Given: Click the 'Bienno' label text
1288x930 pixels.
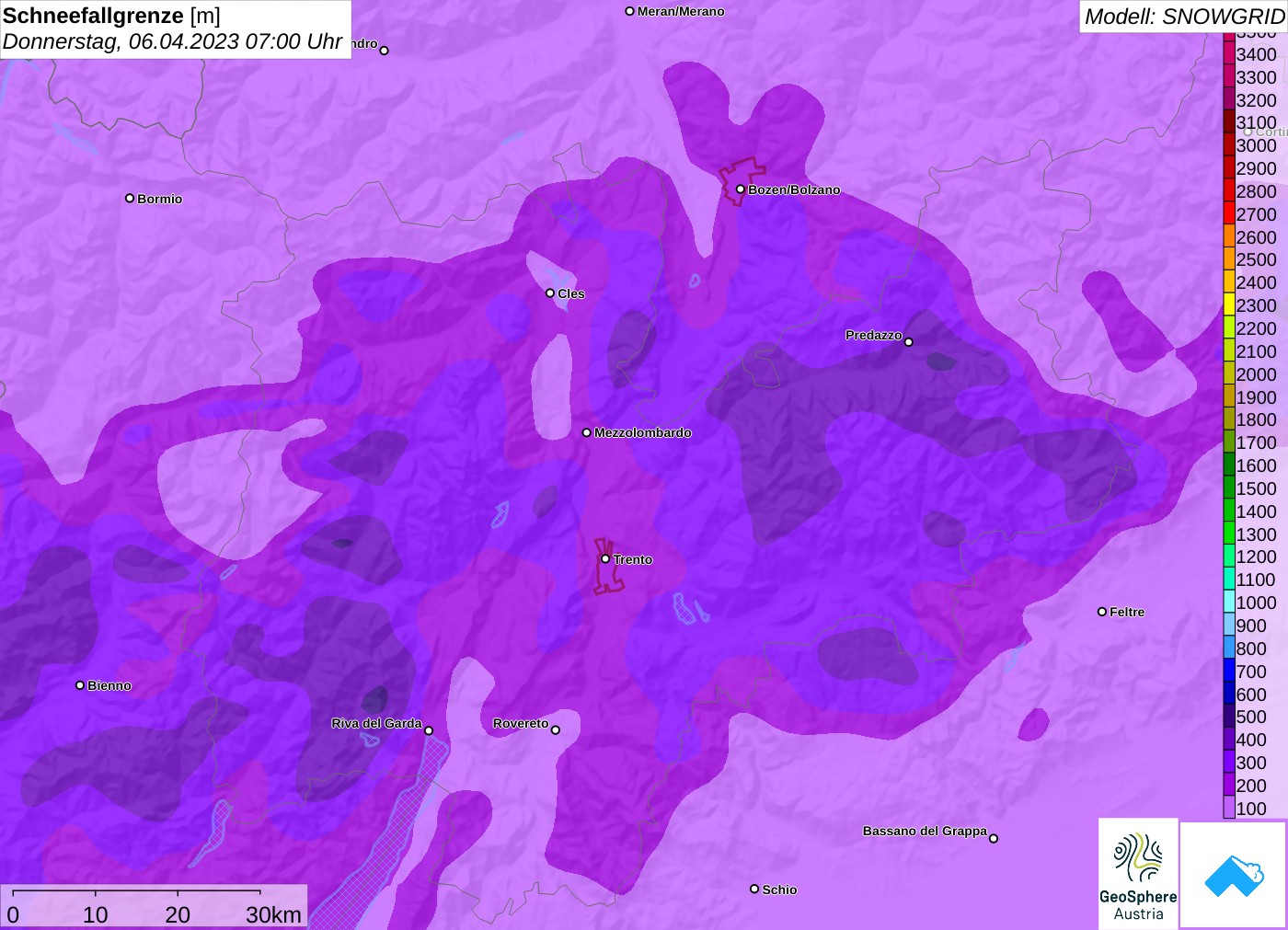Looking at the screenshot, I should 109,685.
